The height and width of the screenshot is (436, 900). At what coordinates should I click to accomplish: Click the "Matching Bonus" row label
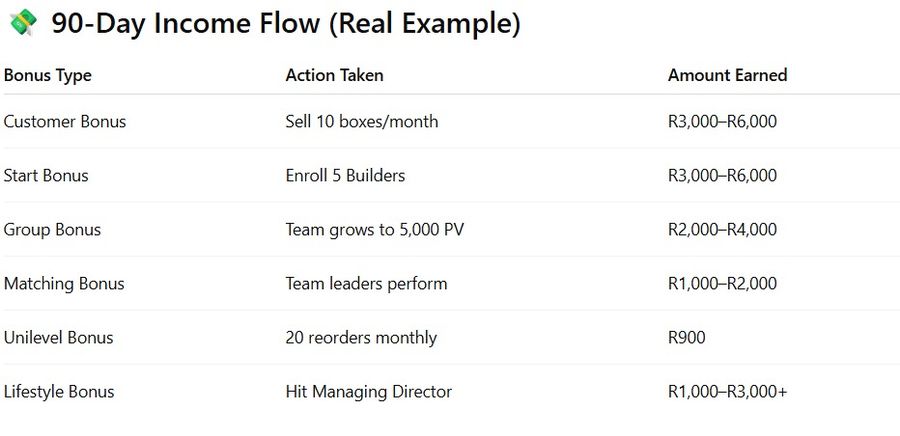tap(64, 284)
